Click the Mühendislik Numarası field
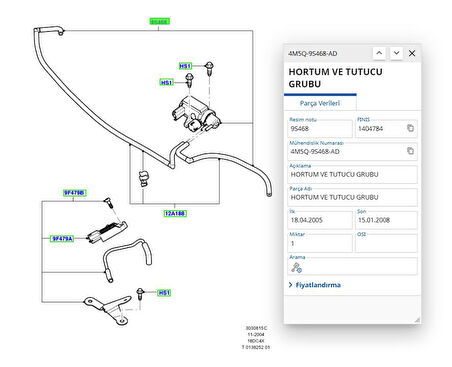452x367 pixels. point(352,151)
